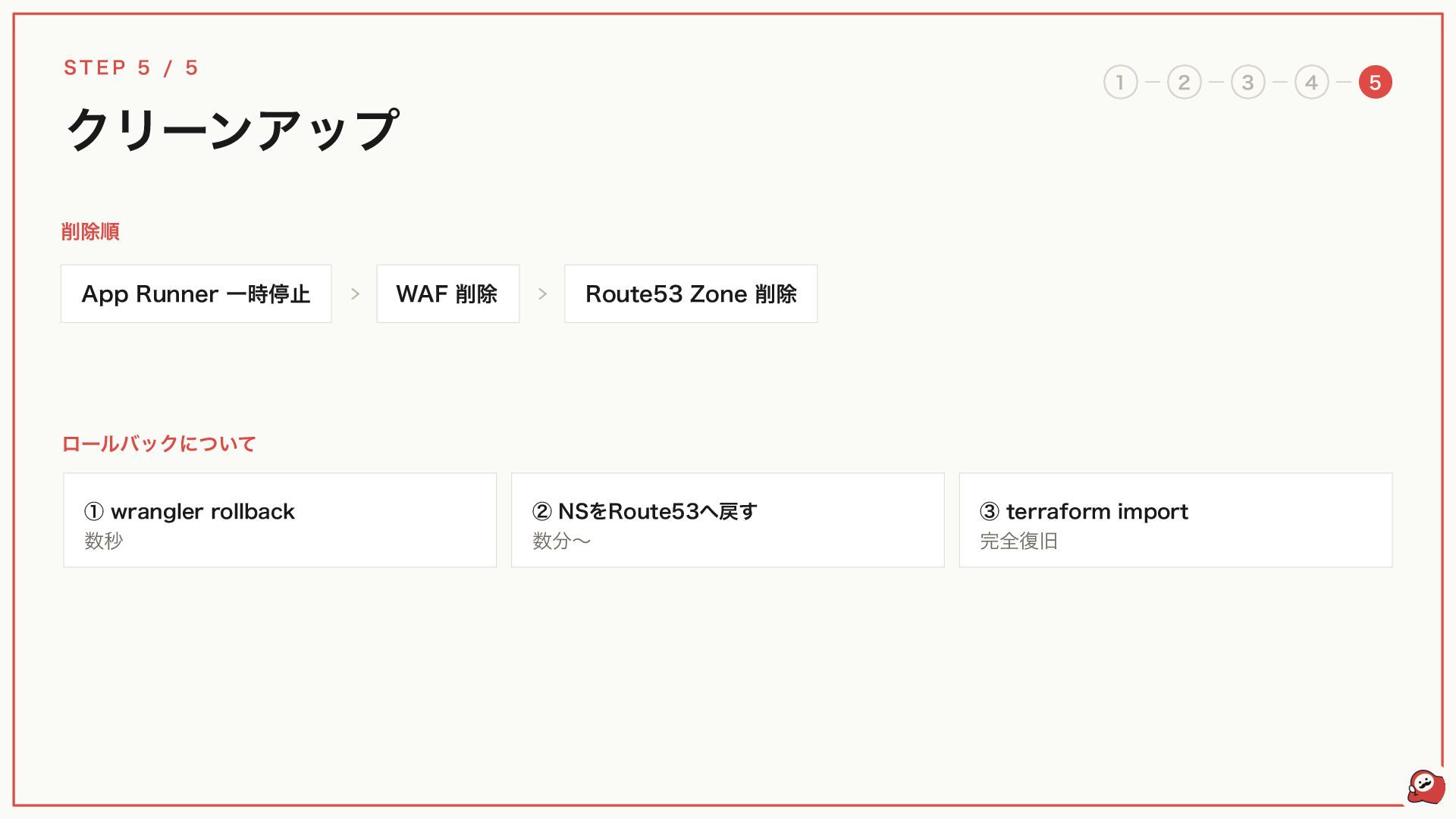Open the wrangler rollback card

[x=280, y=520]
